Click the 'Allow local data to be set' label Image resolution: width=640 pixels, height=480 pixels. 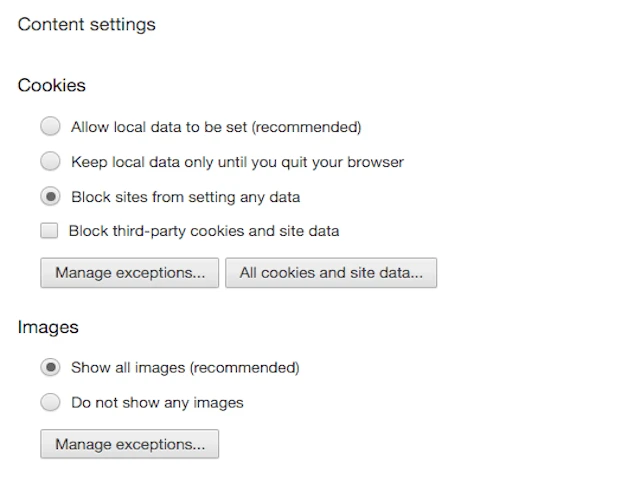click(x=160, y=127)
